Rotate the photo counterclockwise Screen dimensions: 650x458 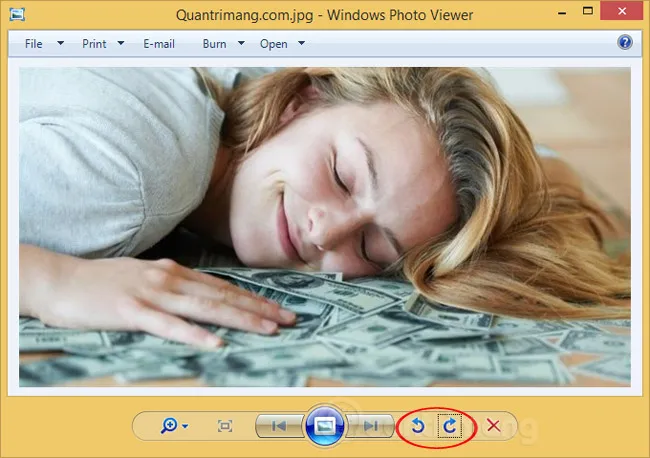coord(419,426)
